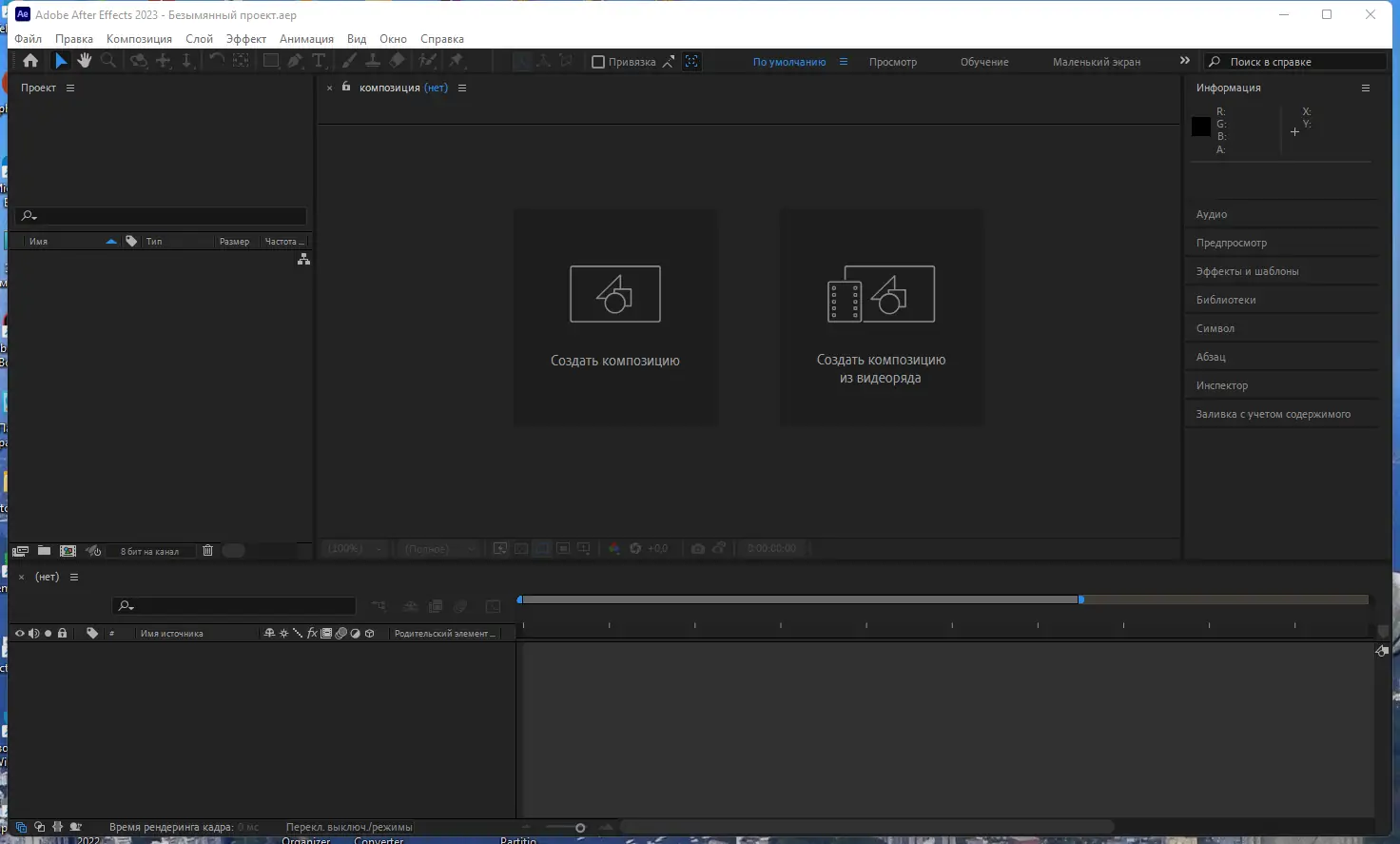Open the Эффекты и шаблоны panel
This screenshot has width=1400, height=844.
(1248, 270)
